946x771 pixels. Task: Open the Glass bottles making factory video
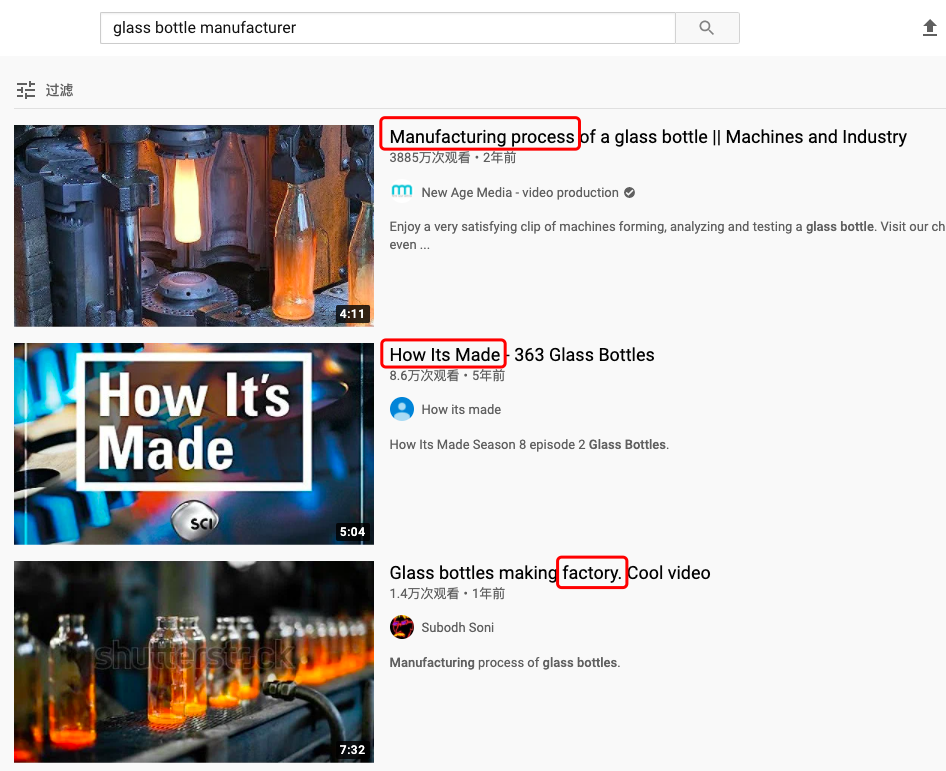coord(550,573)
